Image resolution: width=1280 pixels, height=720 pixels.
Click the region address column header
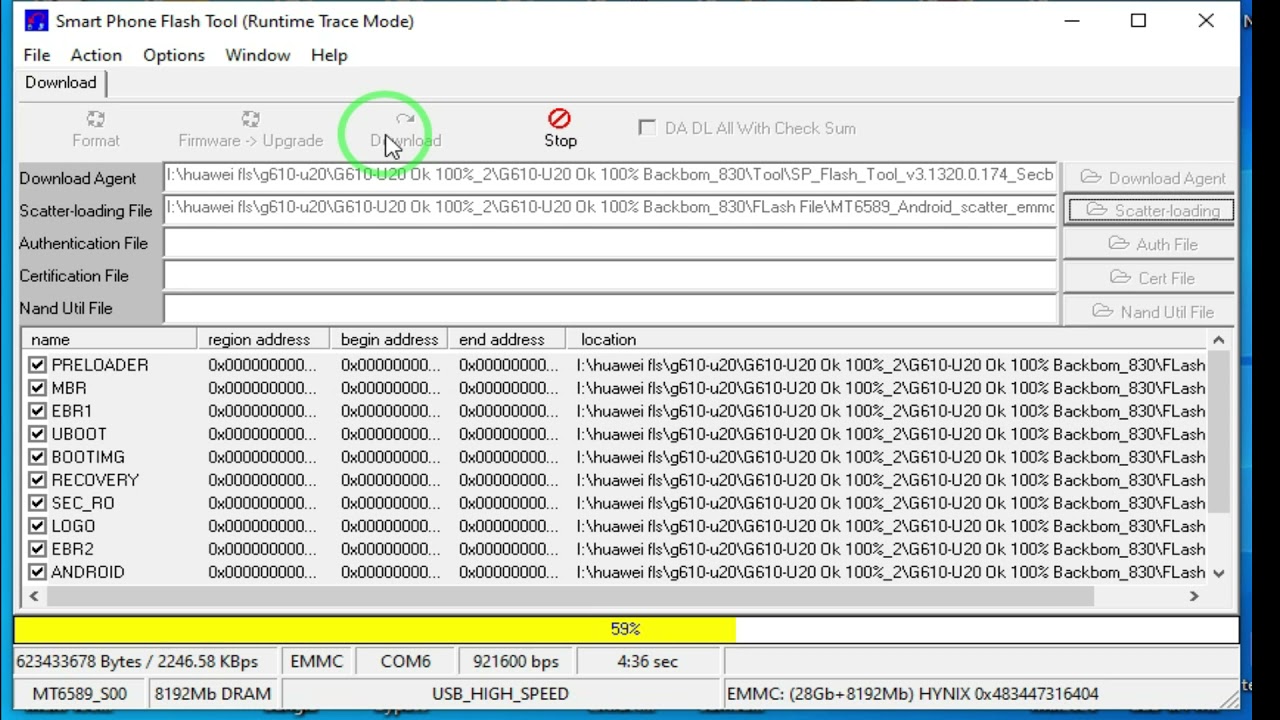click(x=263, y=340)
